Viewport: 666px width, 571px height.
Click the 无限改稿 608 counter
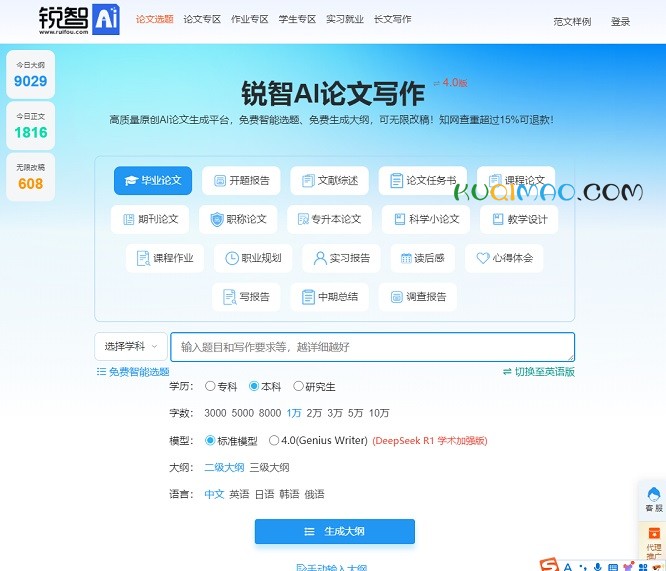[31, 177]
